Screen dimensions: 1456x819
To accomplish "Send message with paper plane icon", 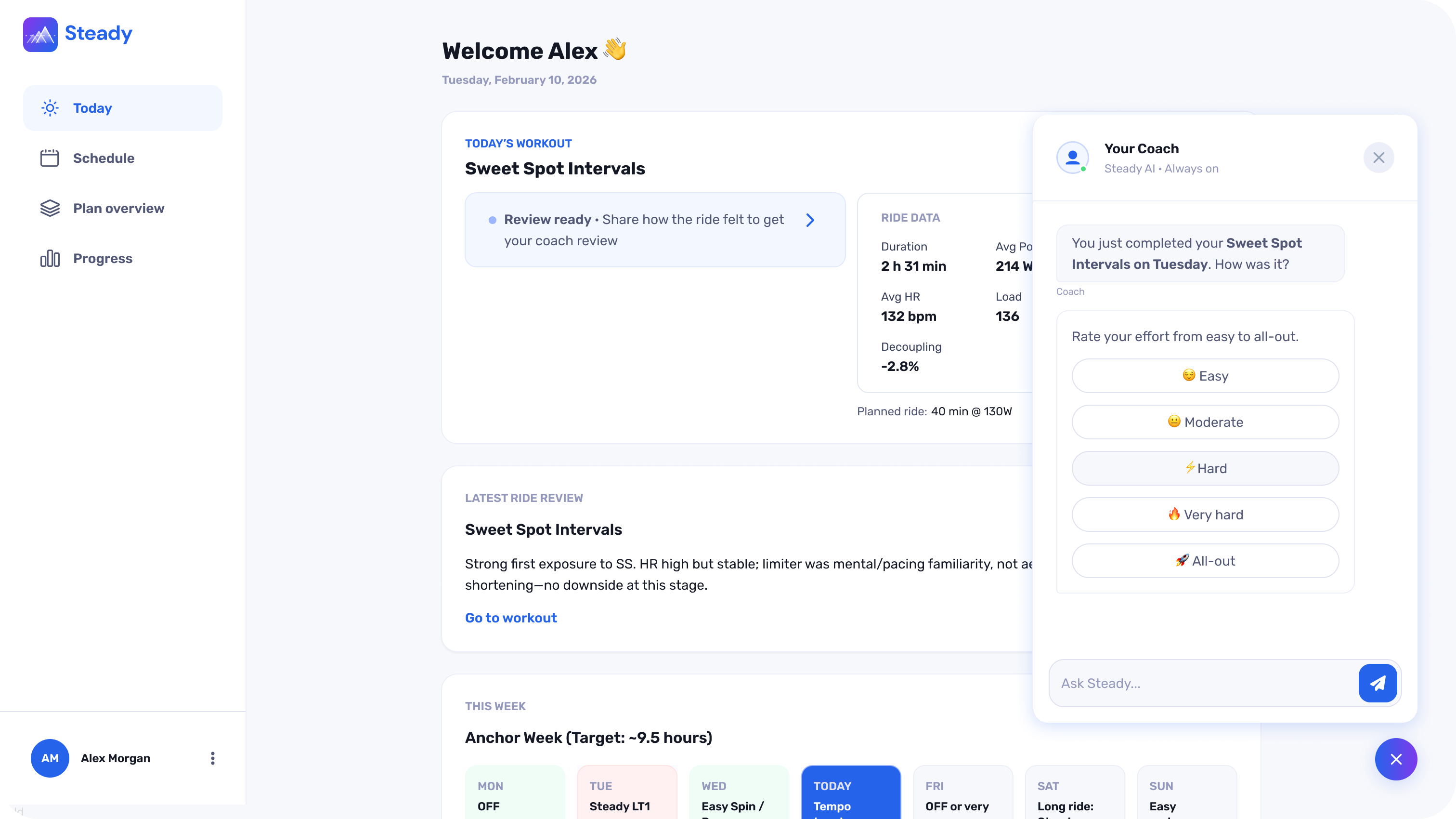I will tap(1378, 683).
